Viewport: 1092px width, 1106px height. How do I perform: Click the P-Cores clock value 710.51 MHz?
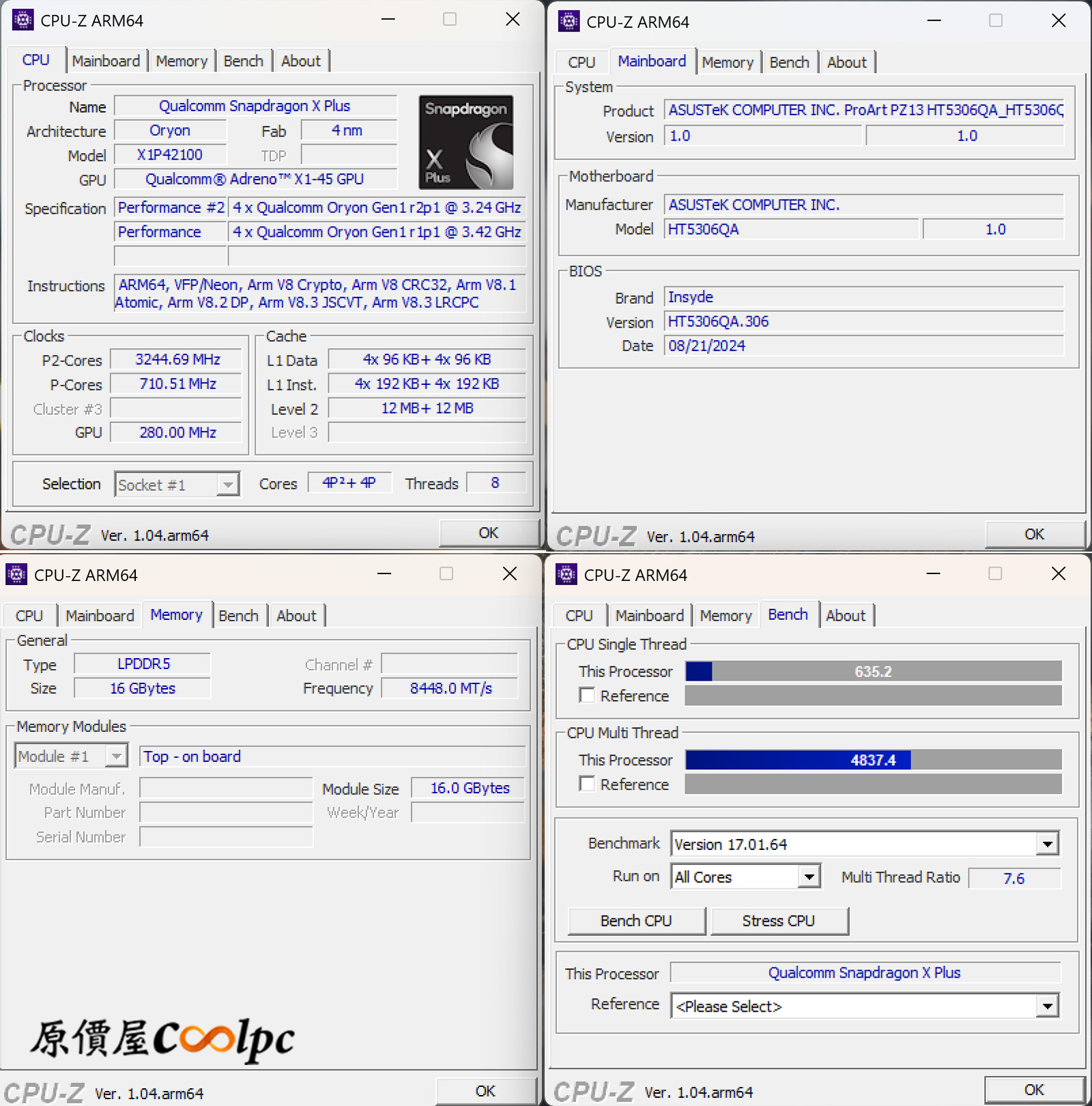177,384
